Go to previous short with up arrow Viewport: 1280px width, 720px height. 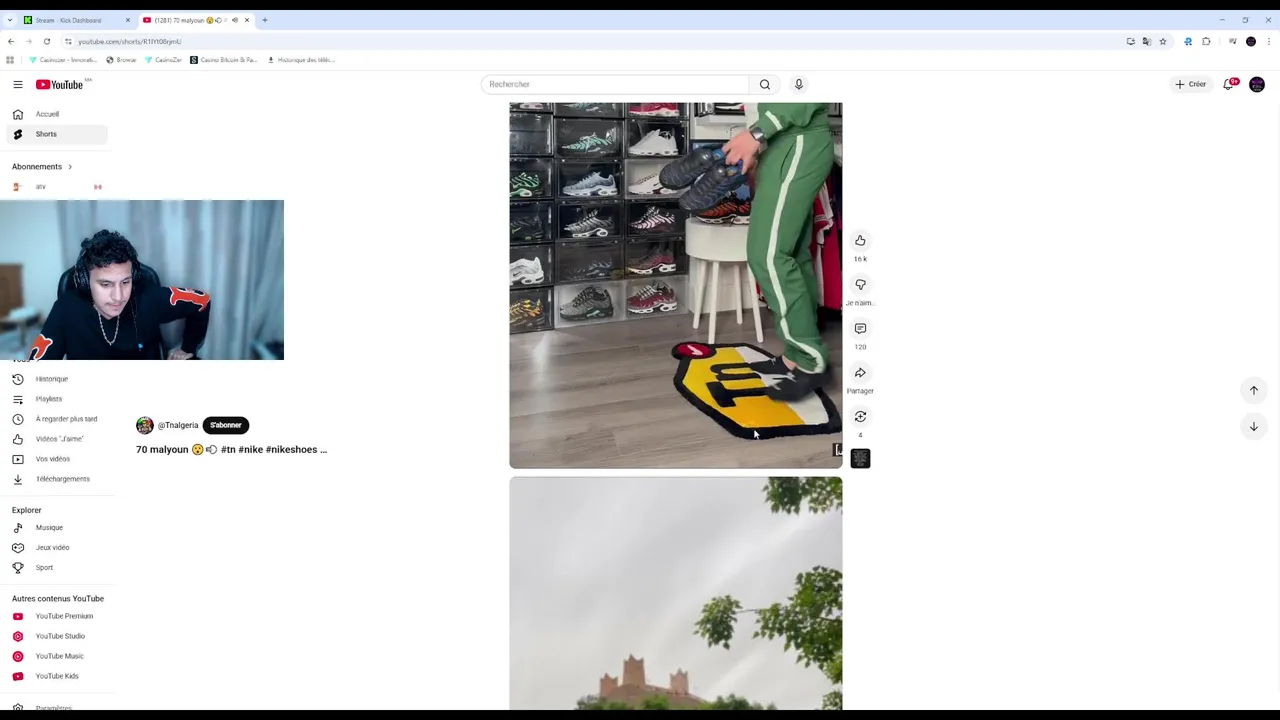click(1254, 391)
